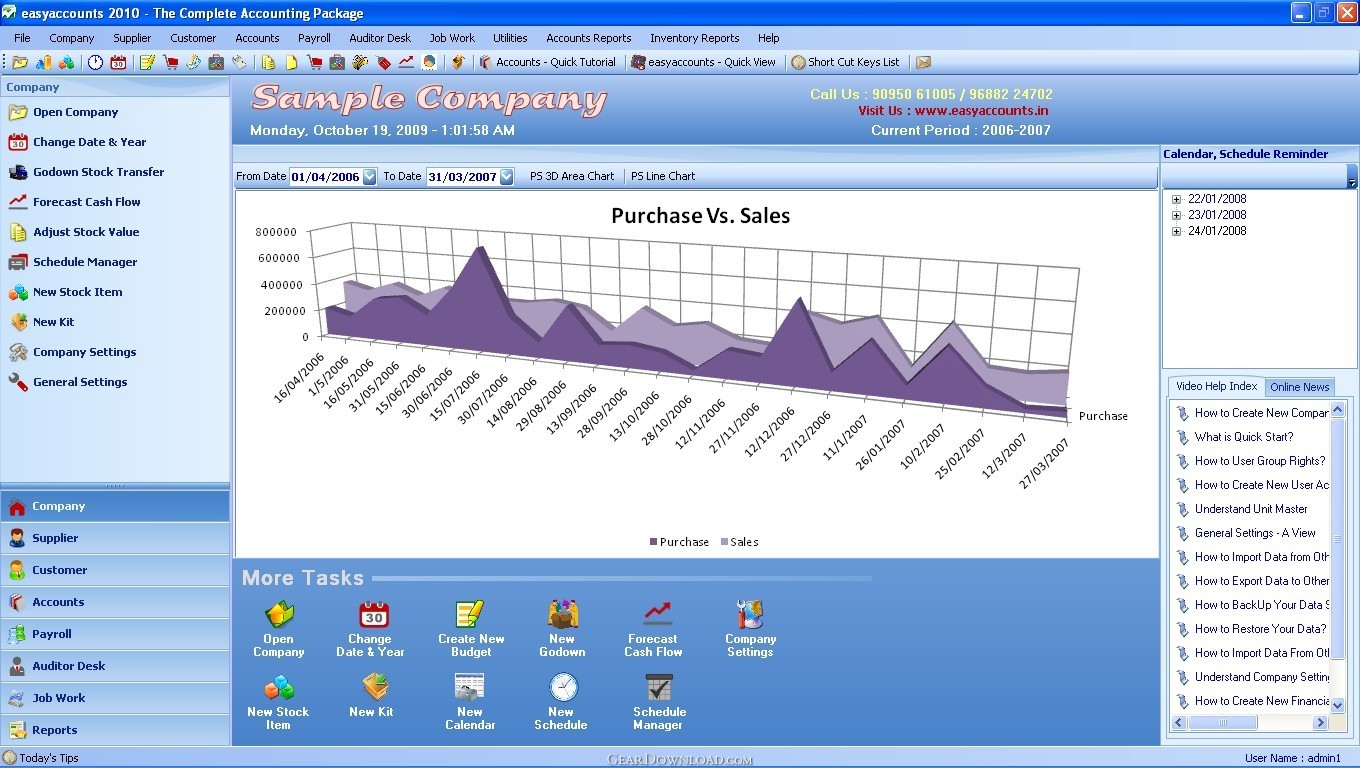Click Schedule Manager icon in More Tasks
Image resolution: width=1360 pixels, height=768 pixels.
pyautogui.click(x=659, y=688)
